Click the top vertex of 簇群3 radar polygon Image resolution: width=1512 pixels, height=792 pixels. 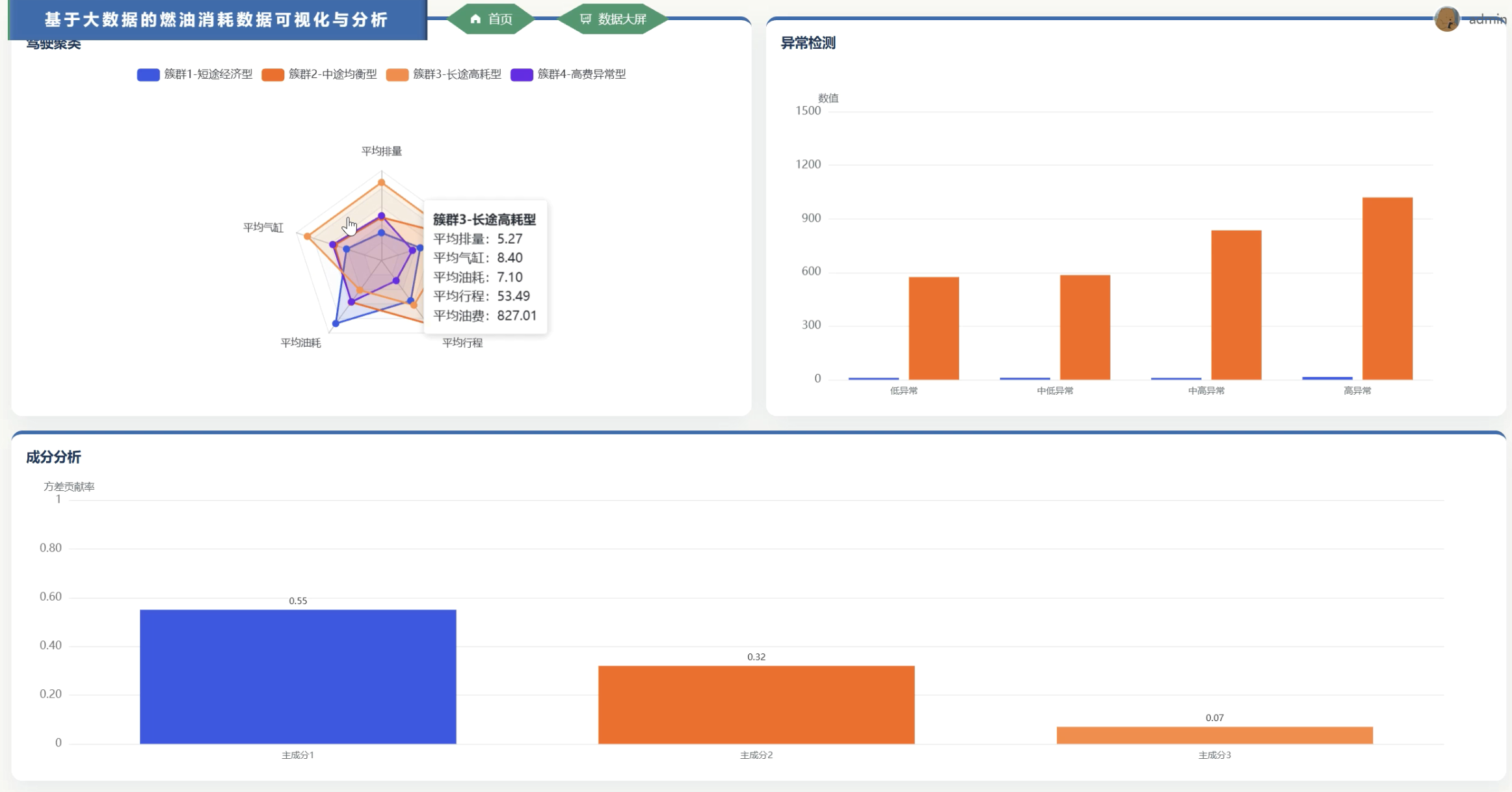click(x=382, y=182)
